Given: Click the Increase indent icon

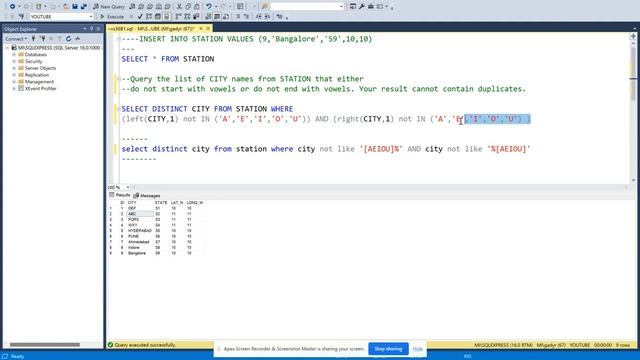Looking at the screenshot, I should [x=267, y=17].
